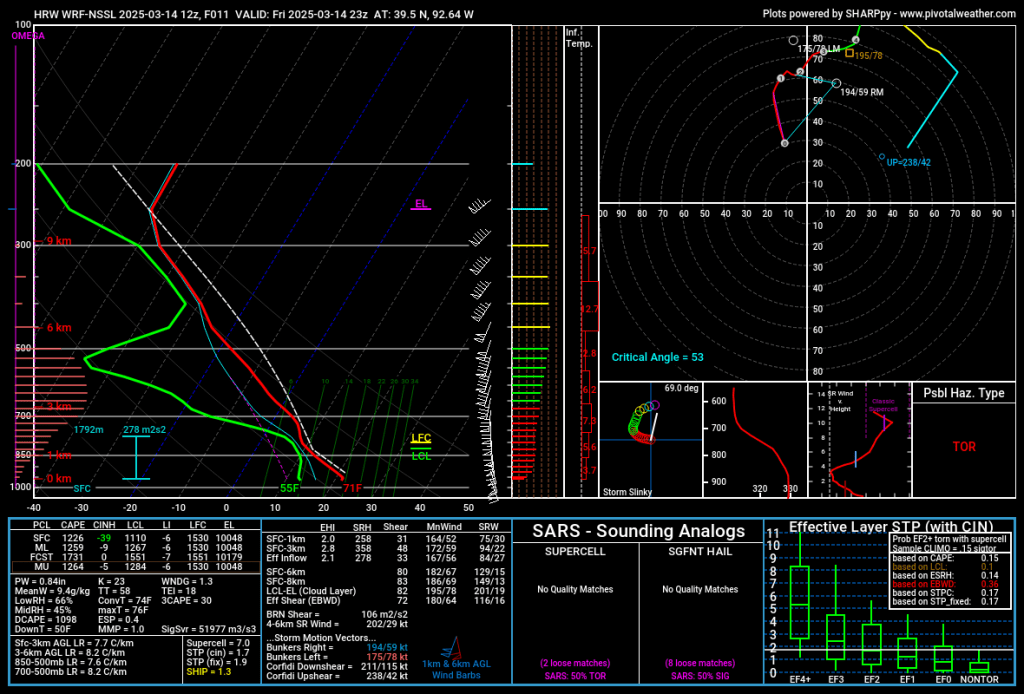1024x694 pixels.
Task: Click the SUPERCELL column header
Action: click(x=573, y=551)
